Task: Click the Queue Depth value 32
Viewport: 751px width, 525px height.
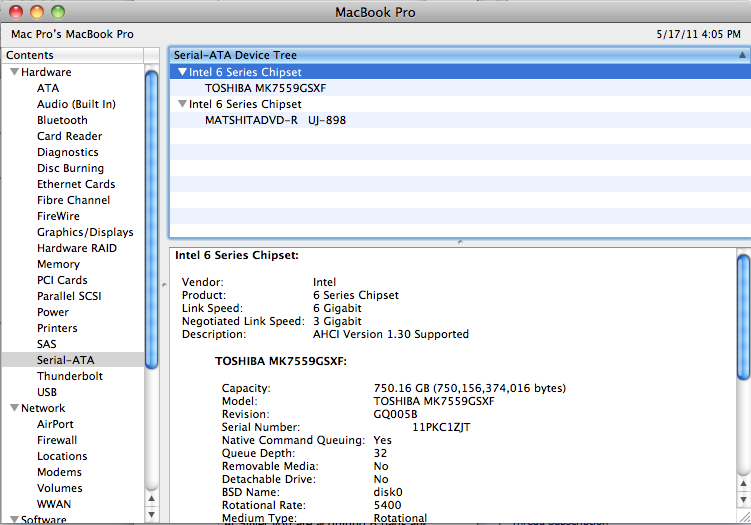Action: click(x=380, y=453)
